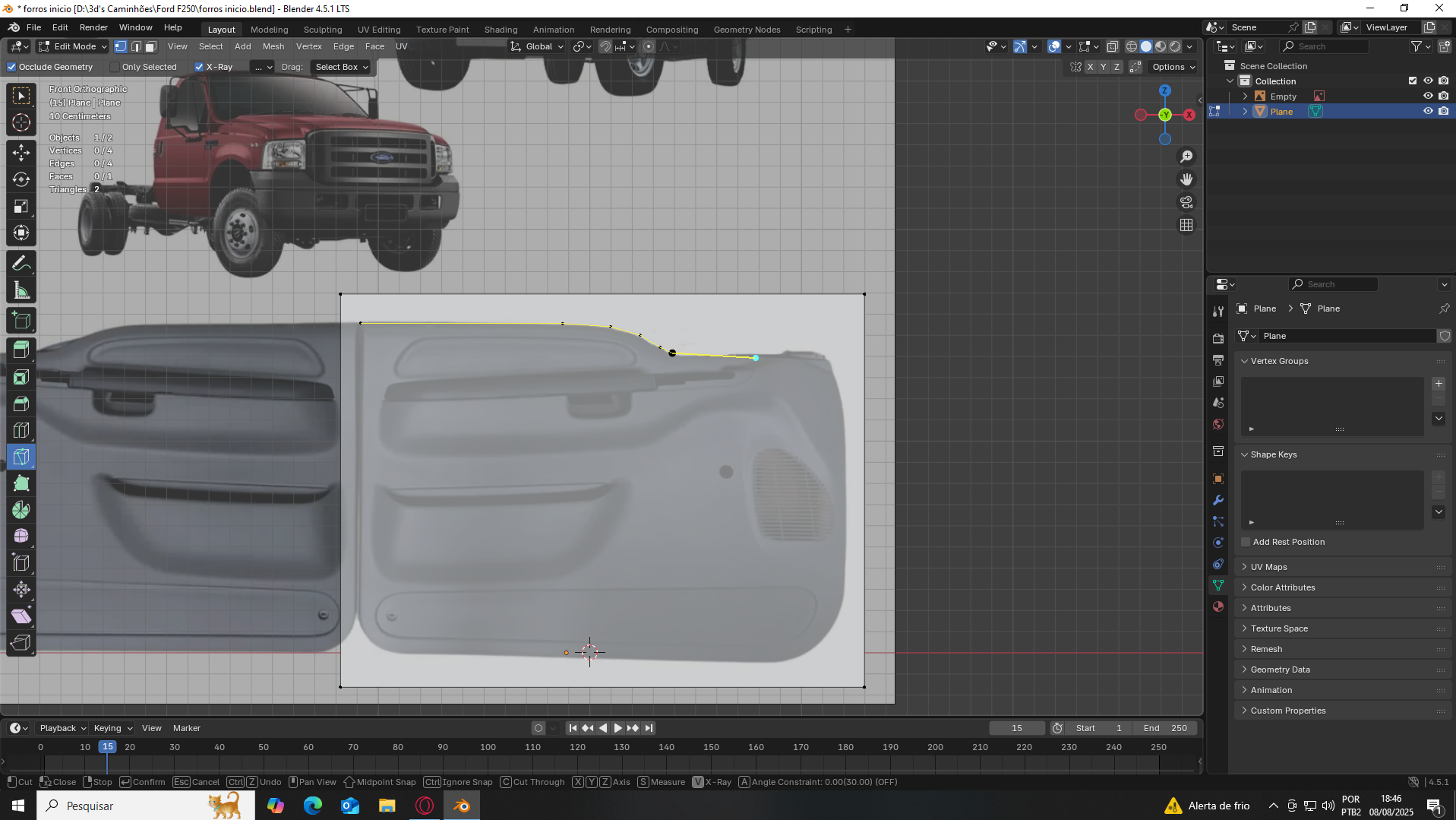Select the Cursor tool in the toolbar

[21, 122]
